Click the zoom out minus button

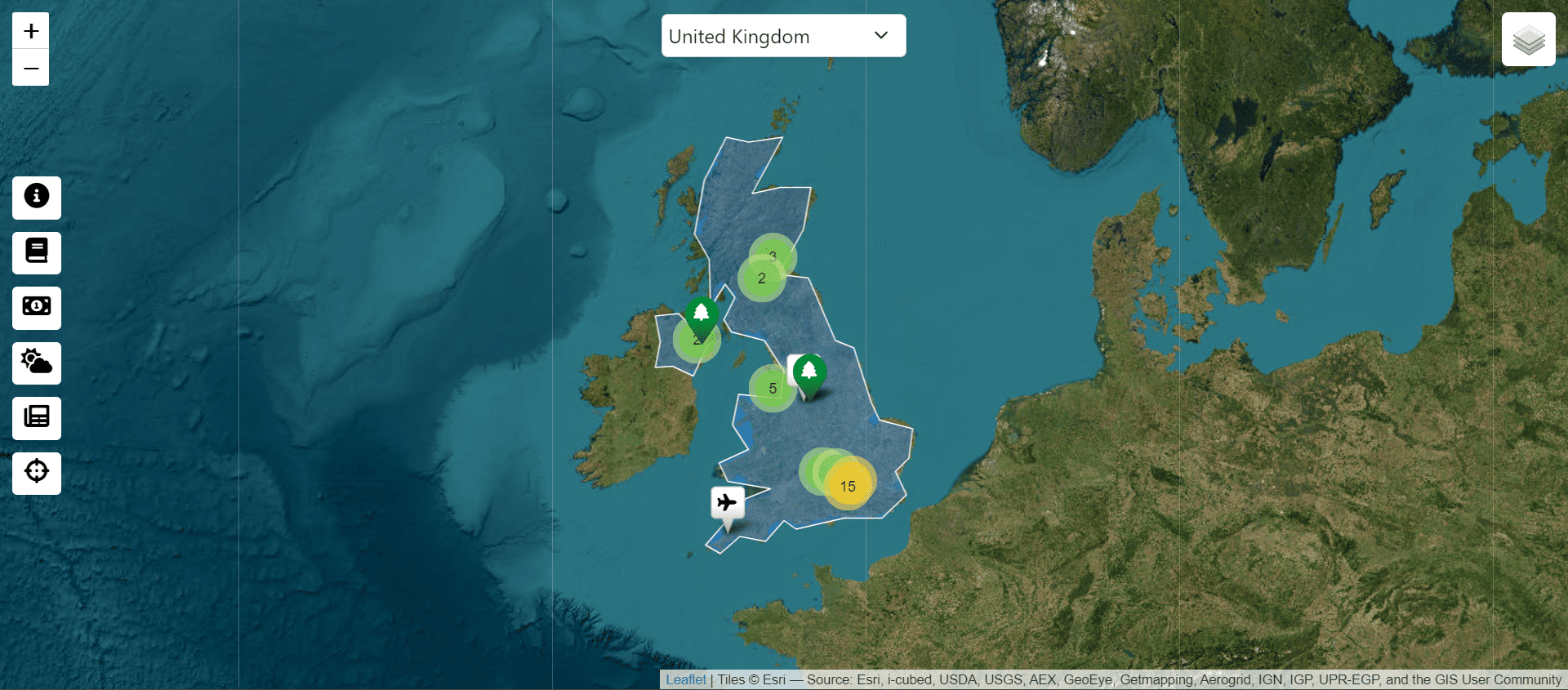click(x=31, y=69)
